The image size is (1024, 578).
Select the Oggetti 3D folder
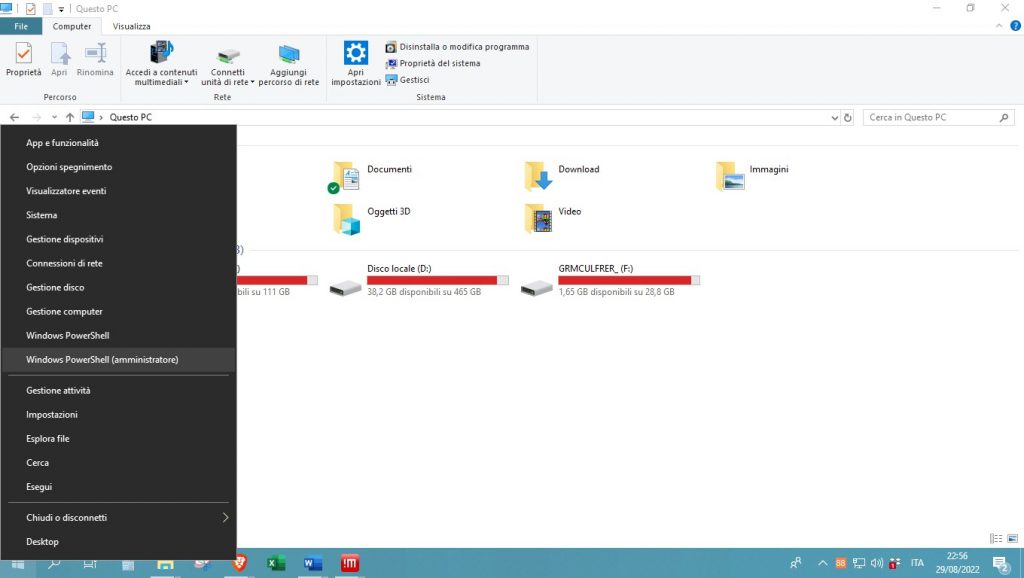click(346, 219)
